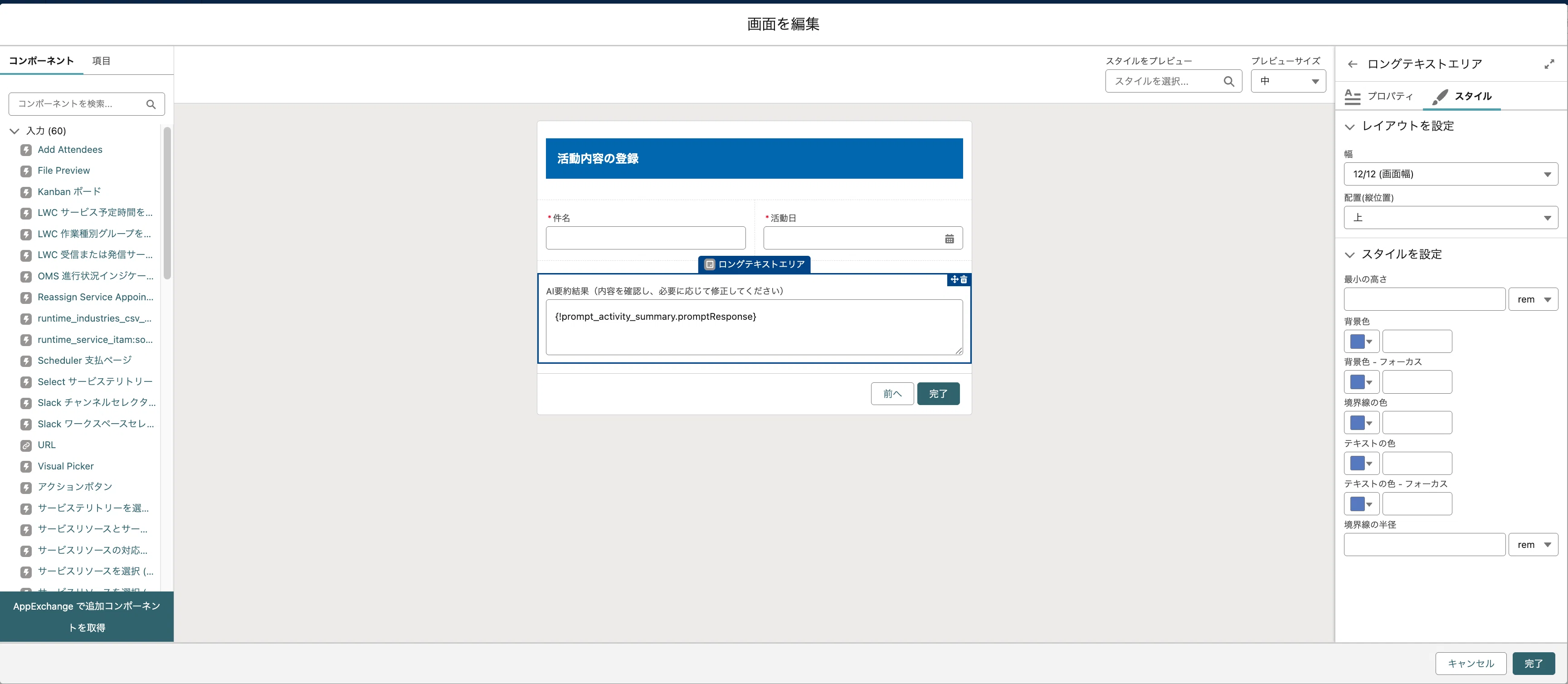Collapse the スタイルを設定 section
This screenshot has height=684, width=1568.
1349,254
